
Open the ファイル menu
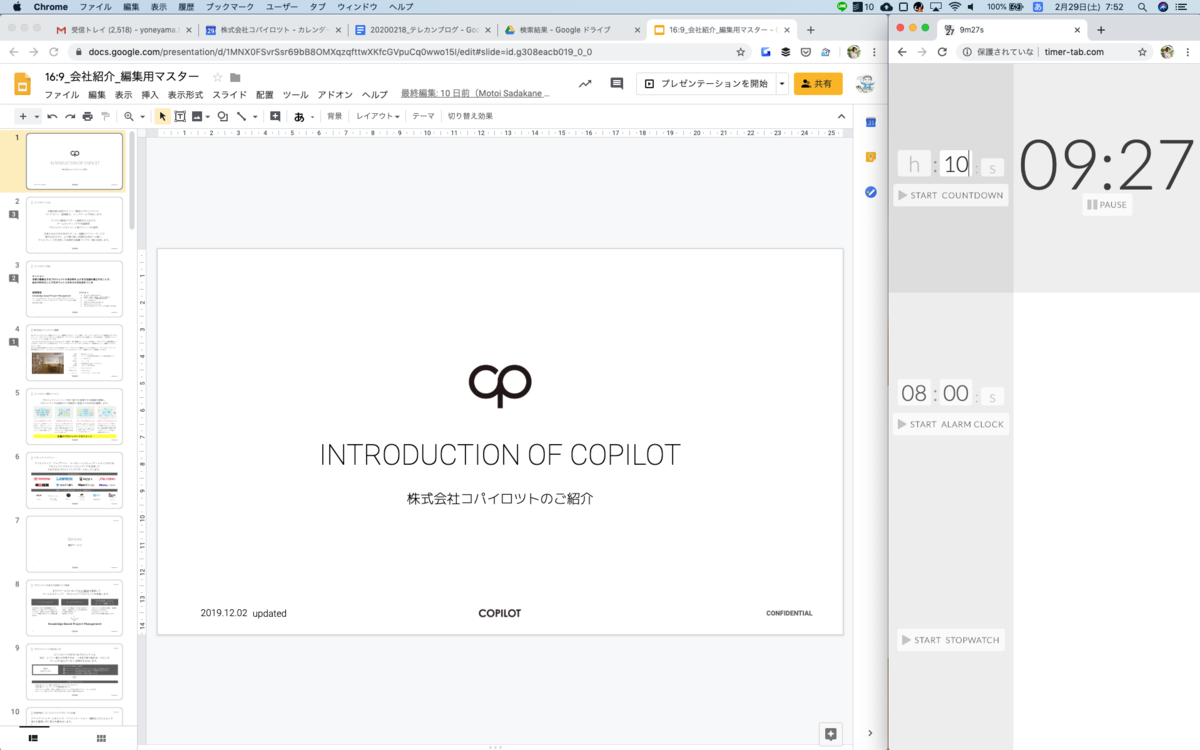[x=62, y=95]
